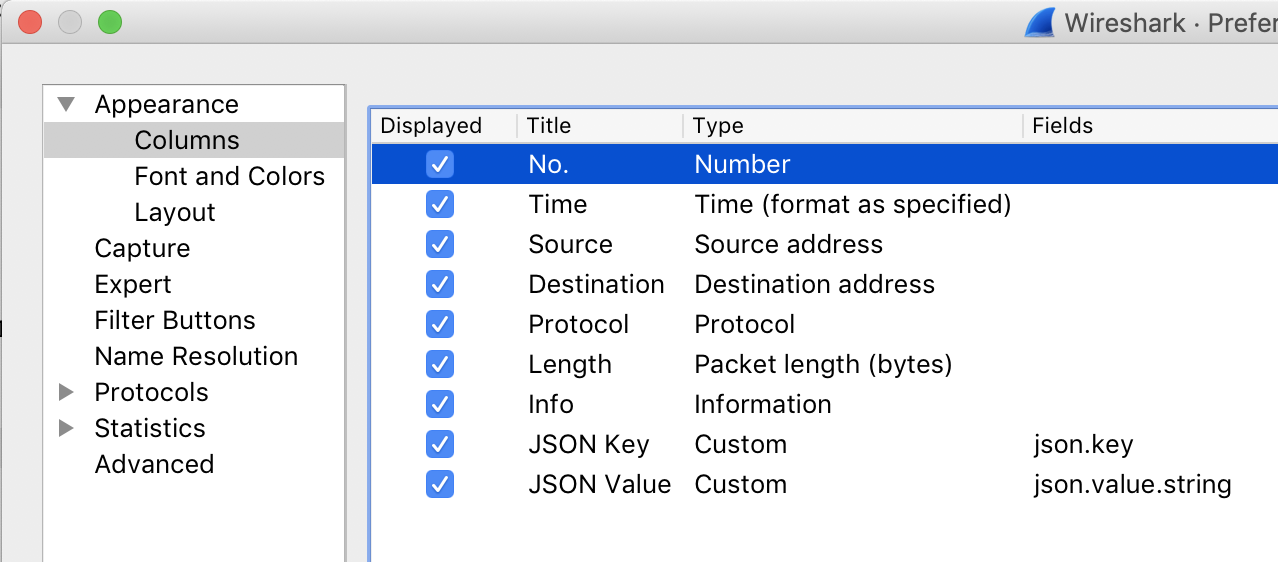Image resolution: width=1278 pixels, height=562 pixels.
Task: Disable display of the Protocol column
Action: coord(440,324)
